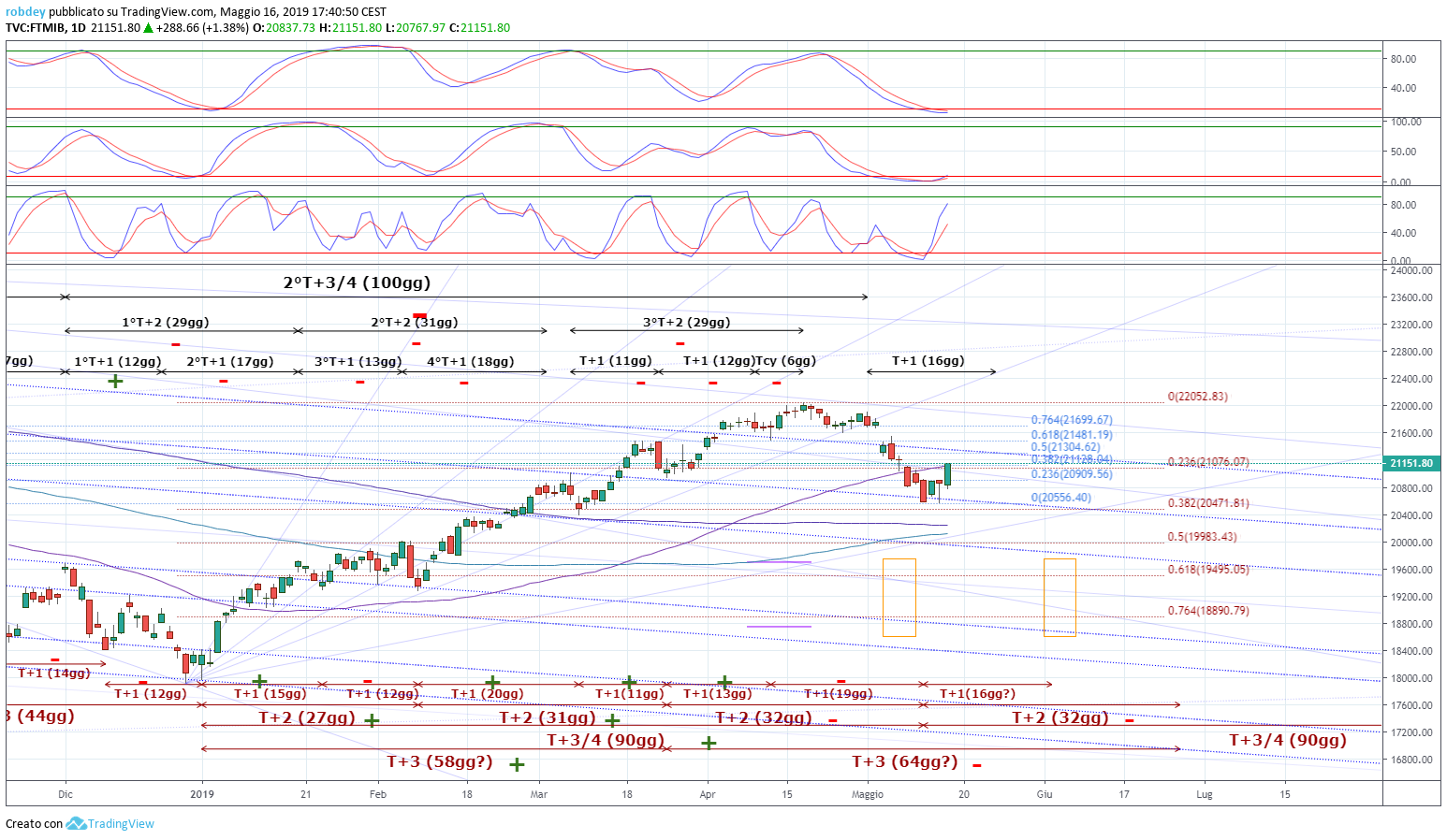Click the Lug label on time axis
Image resolution: width=1447 pixels, height=840 pixels.
tap(1205, 795)
